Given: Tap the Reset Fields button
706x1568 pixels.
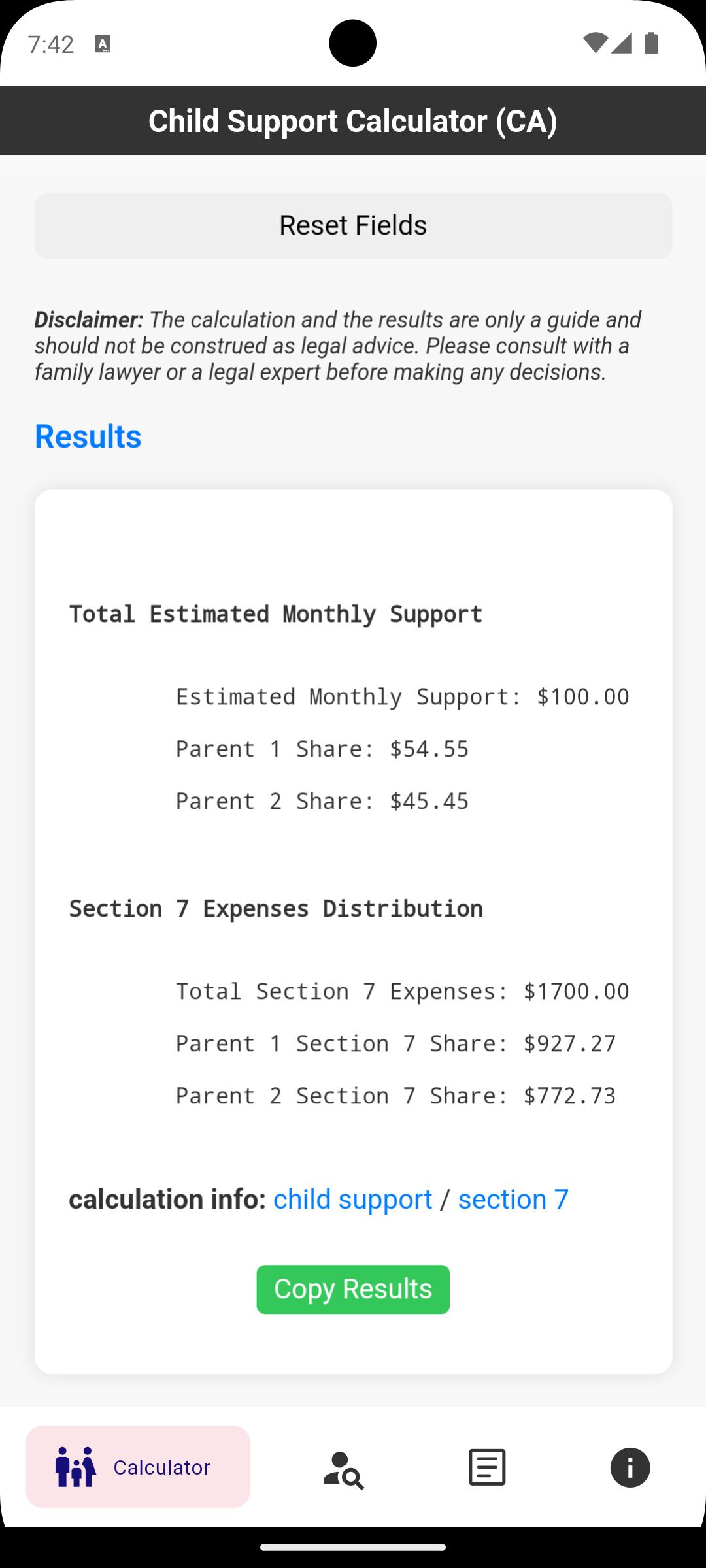Looking at the screenshot, I should (x=353, y=225).
